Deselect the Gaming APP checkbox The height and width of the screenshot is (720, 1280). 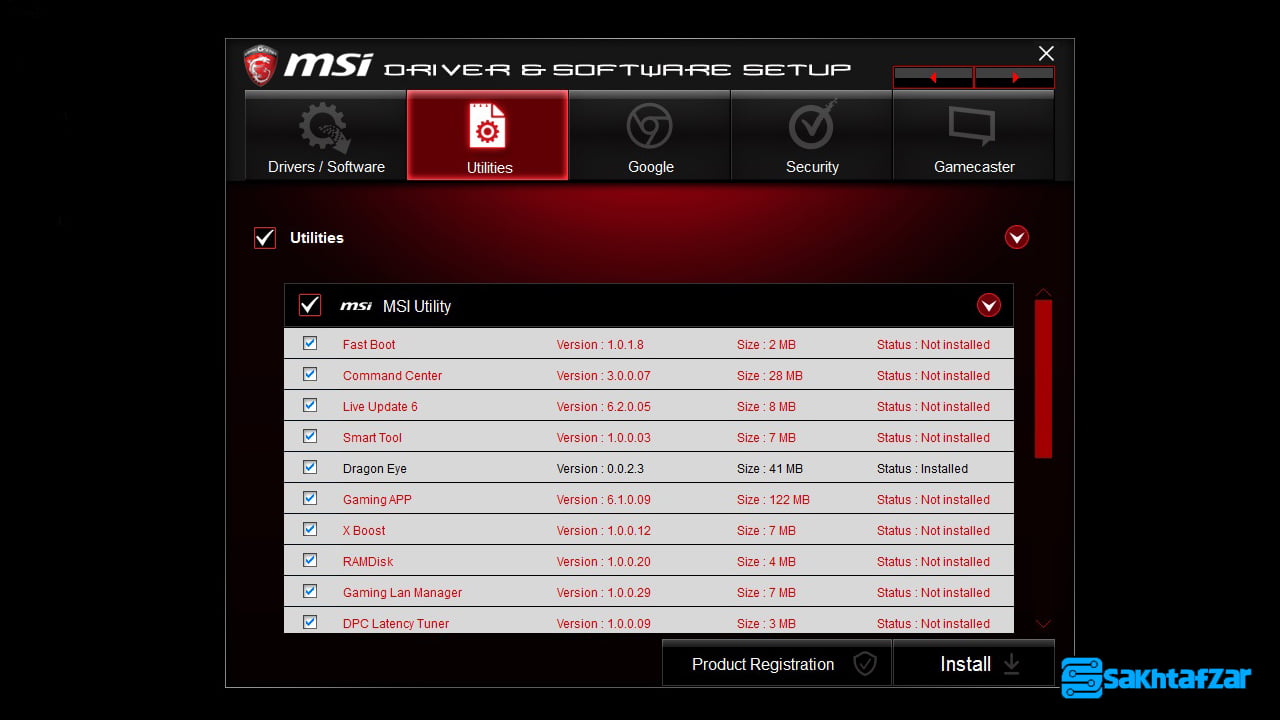pyautogui.click(x=310, y=498)
